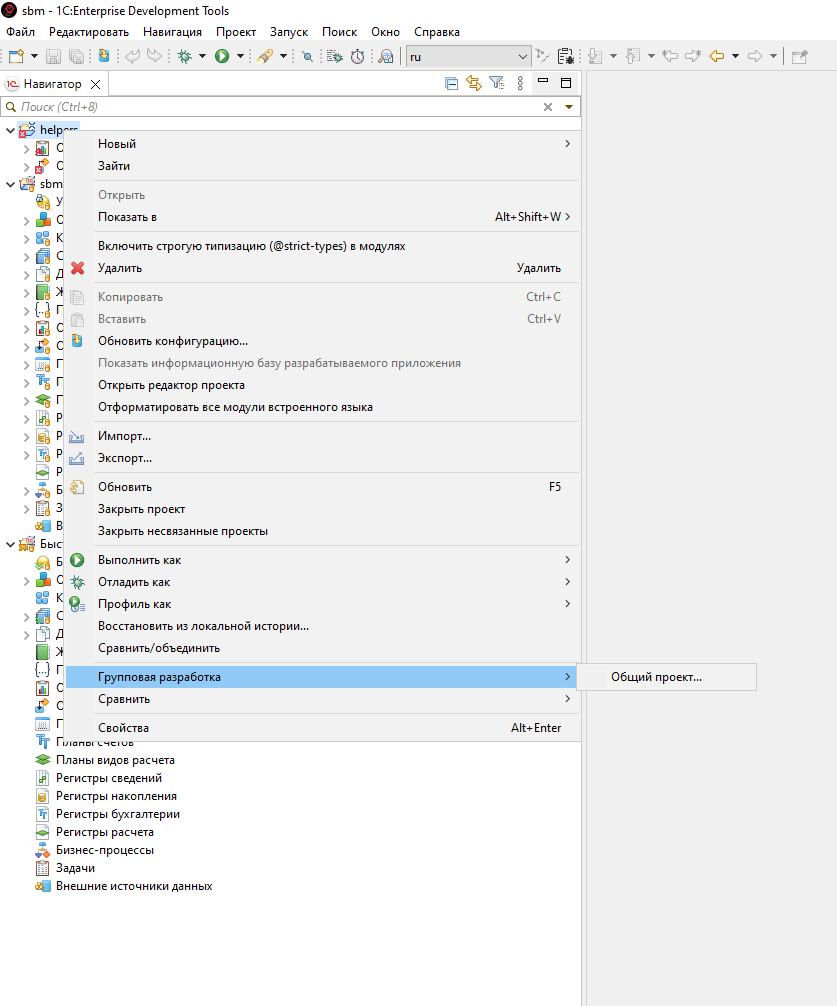This screenshot has width=837, height=1006.
Task: Select Внешние источники данных tree item
Action: [134, 886]
